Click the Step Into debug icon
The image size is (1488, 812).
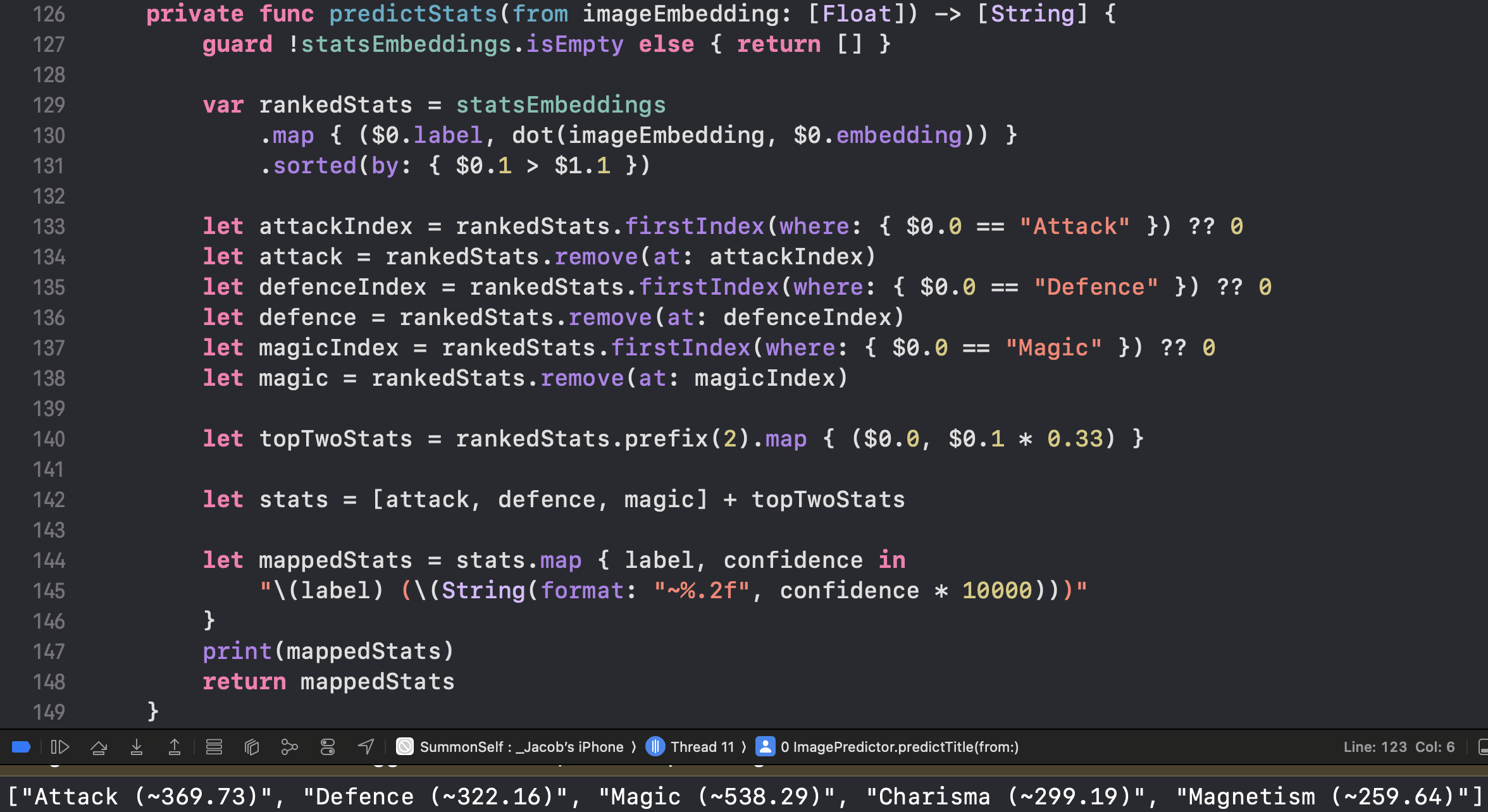tap(136, 747)
